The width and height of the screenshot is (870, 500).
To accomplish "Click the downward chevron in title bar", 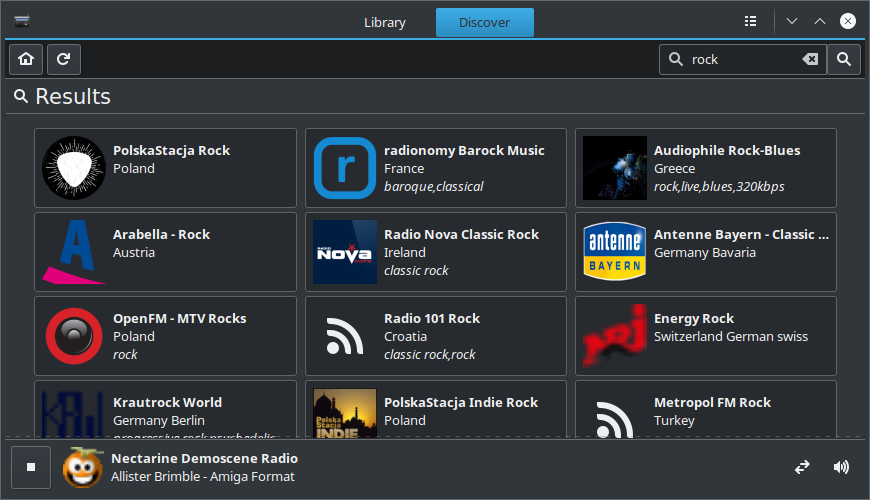I will 792,21.
